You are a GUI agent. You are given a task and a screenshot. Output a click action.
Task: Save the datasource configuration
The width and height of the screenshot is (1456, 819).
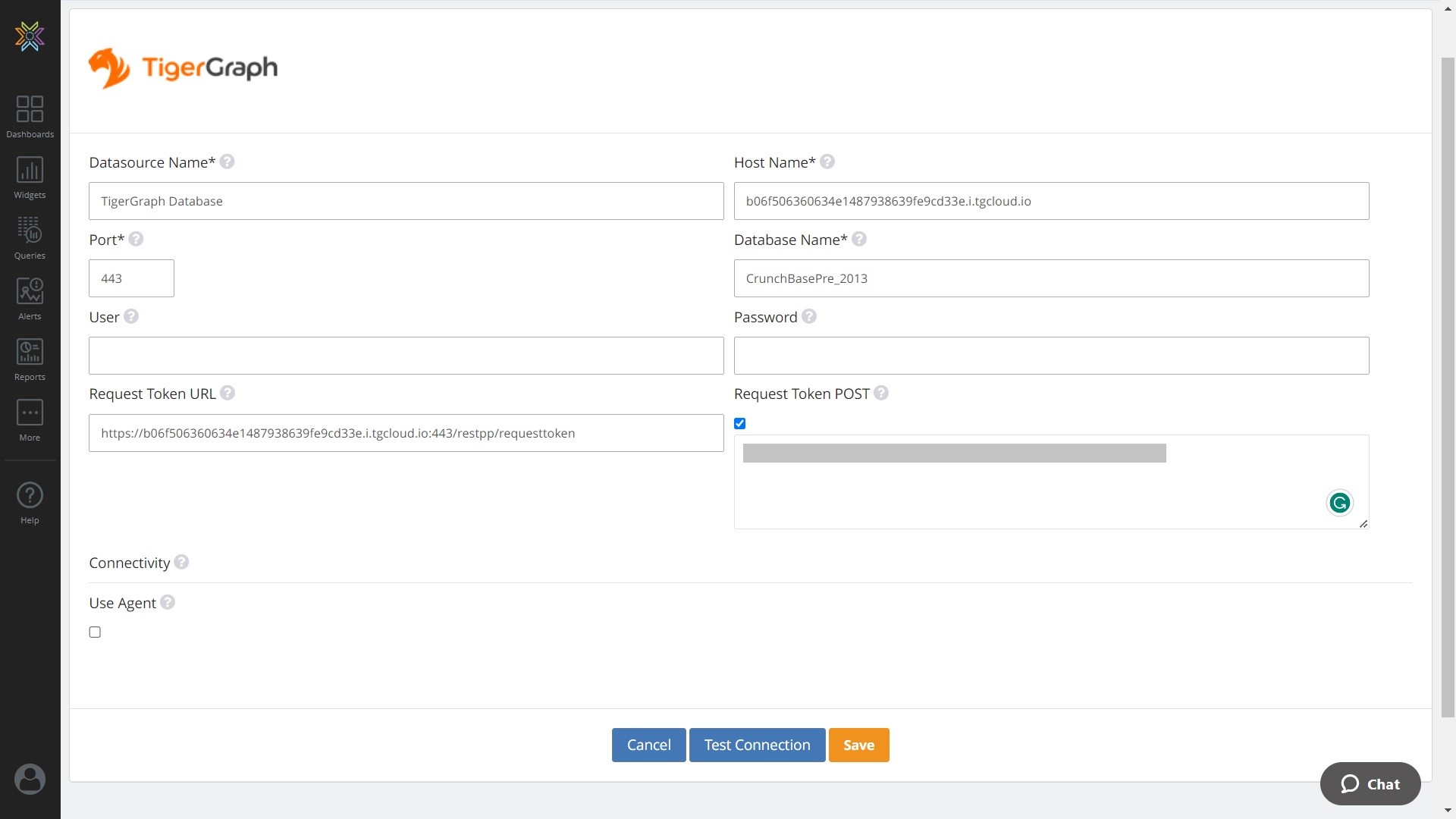[858, 745]
